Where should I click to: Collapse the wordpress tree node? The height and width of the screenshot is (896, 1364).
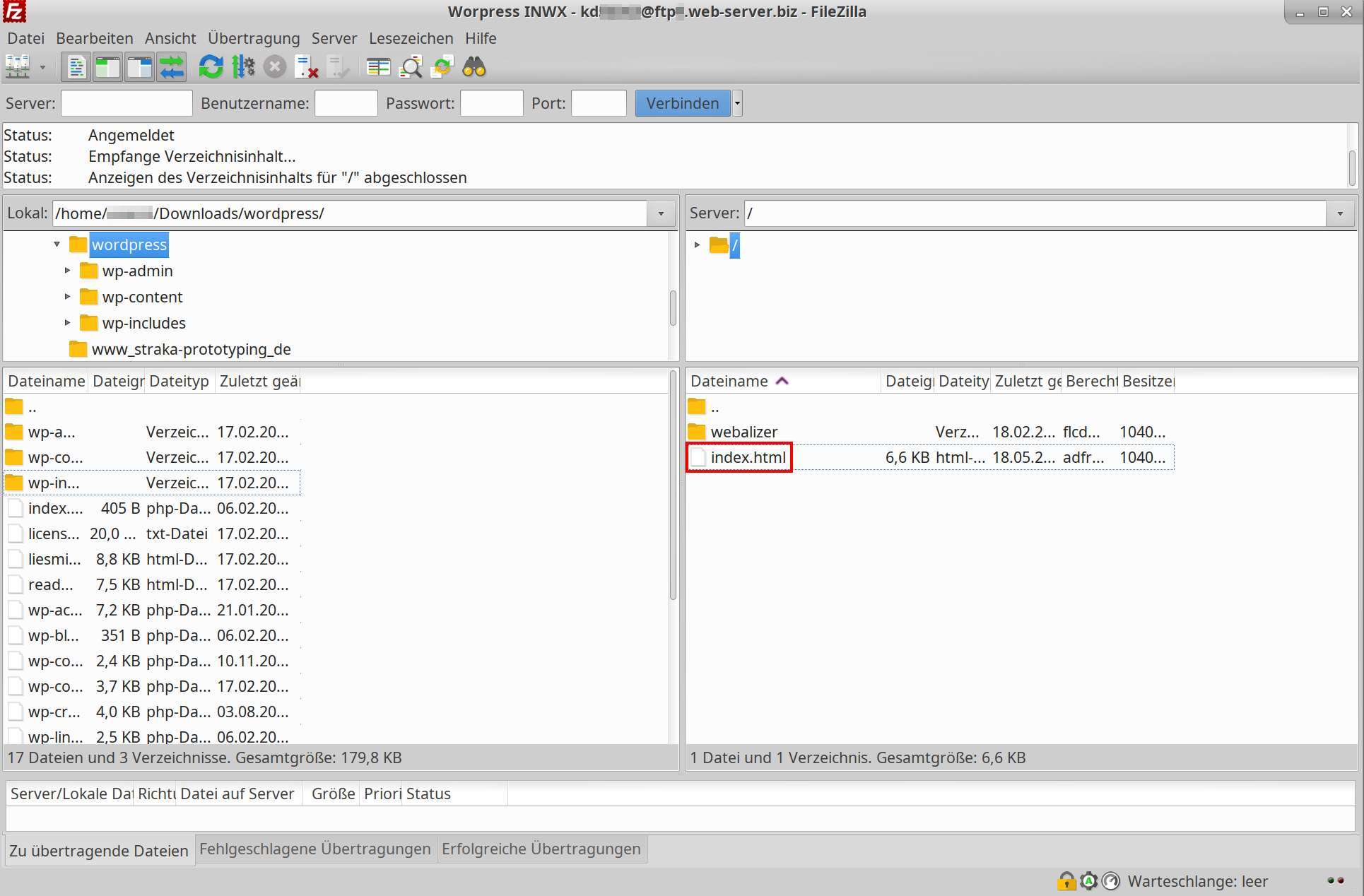click(57, 244)
